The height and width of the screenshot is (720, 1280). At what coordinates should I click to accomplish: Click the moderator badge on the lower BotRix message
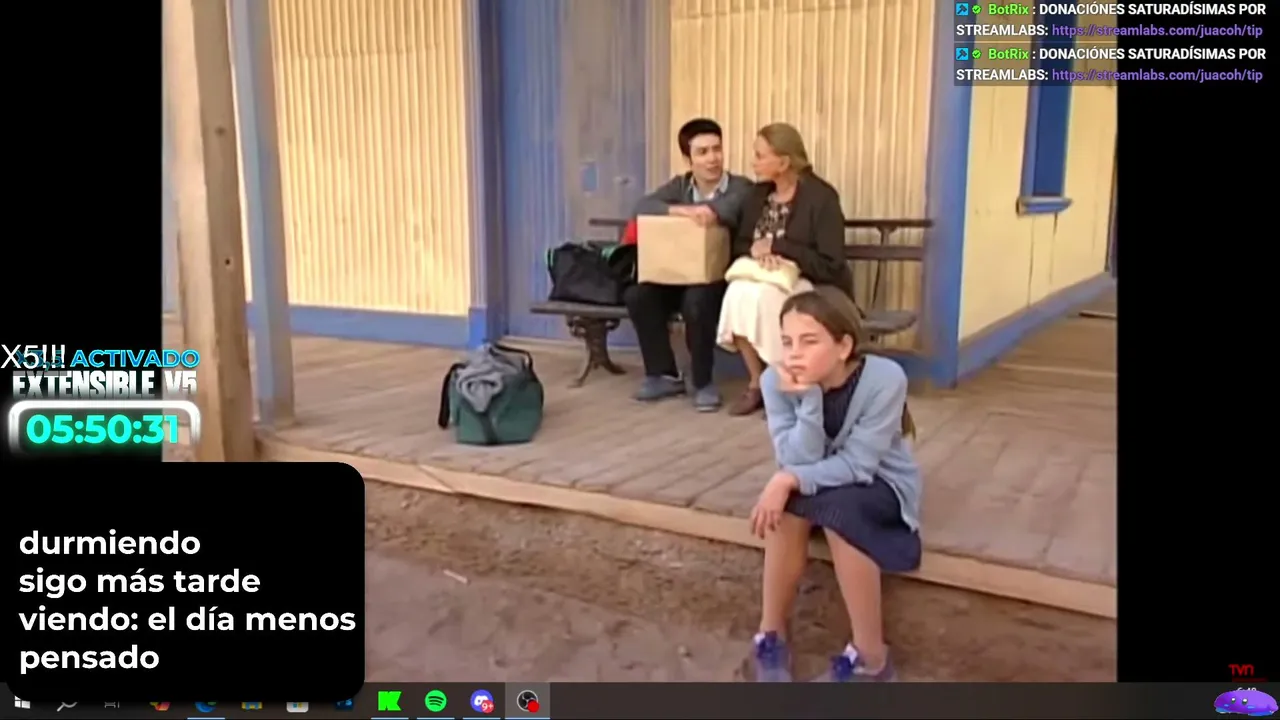962,53
